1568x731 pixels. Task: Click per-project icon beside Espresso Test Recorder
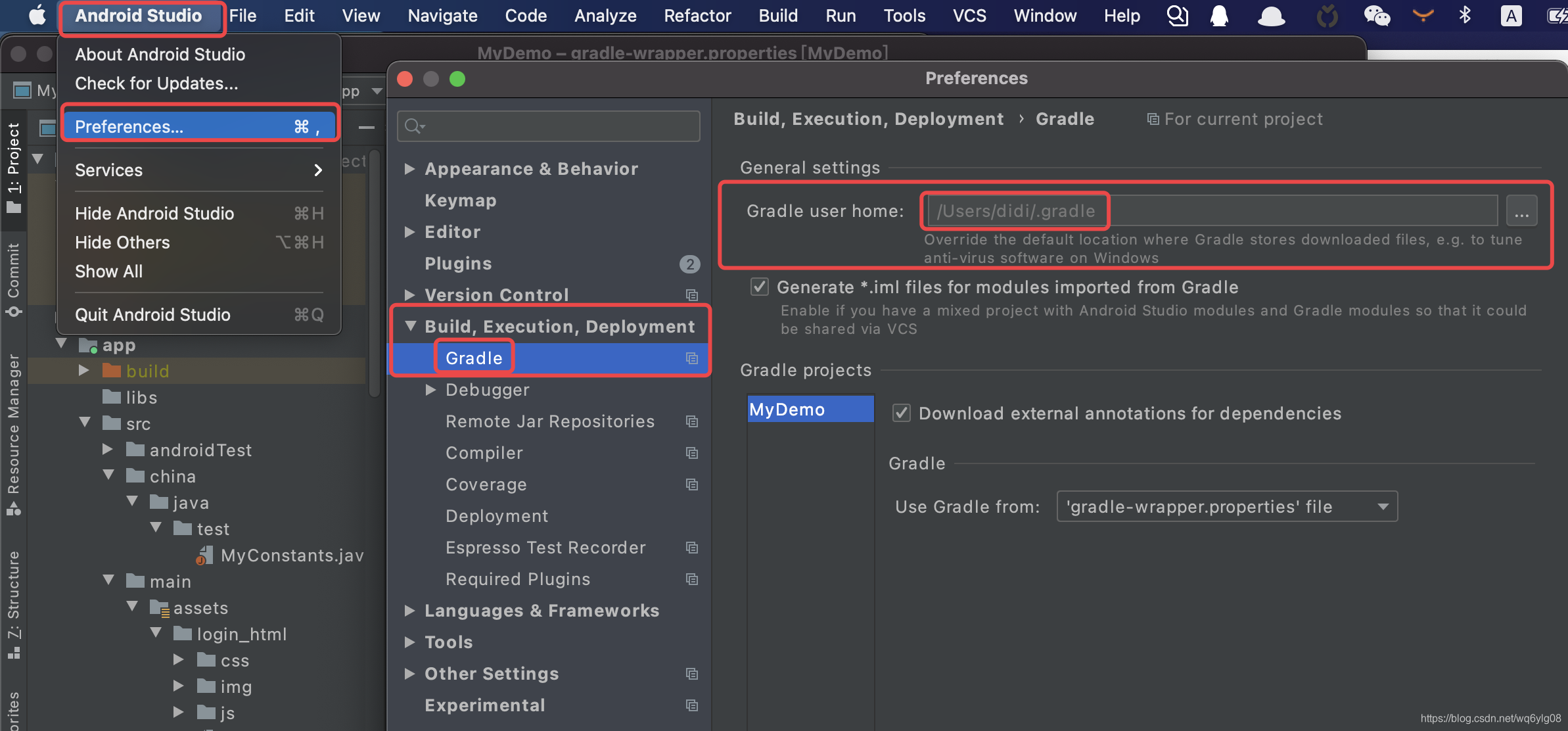(692, 548)
